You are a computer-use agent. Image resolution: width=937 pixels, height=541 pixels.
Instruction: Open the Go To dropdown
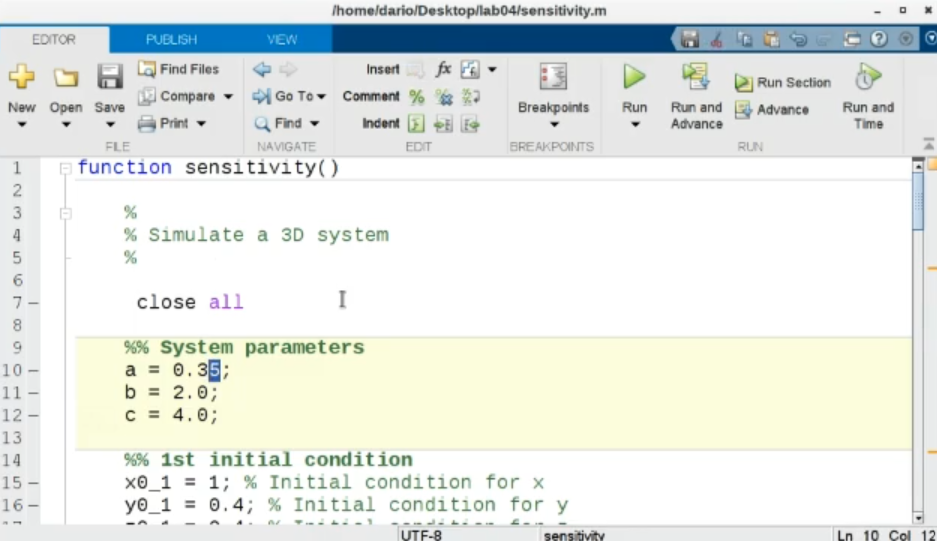pos(322,97)
